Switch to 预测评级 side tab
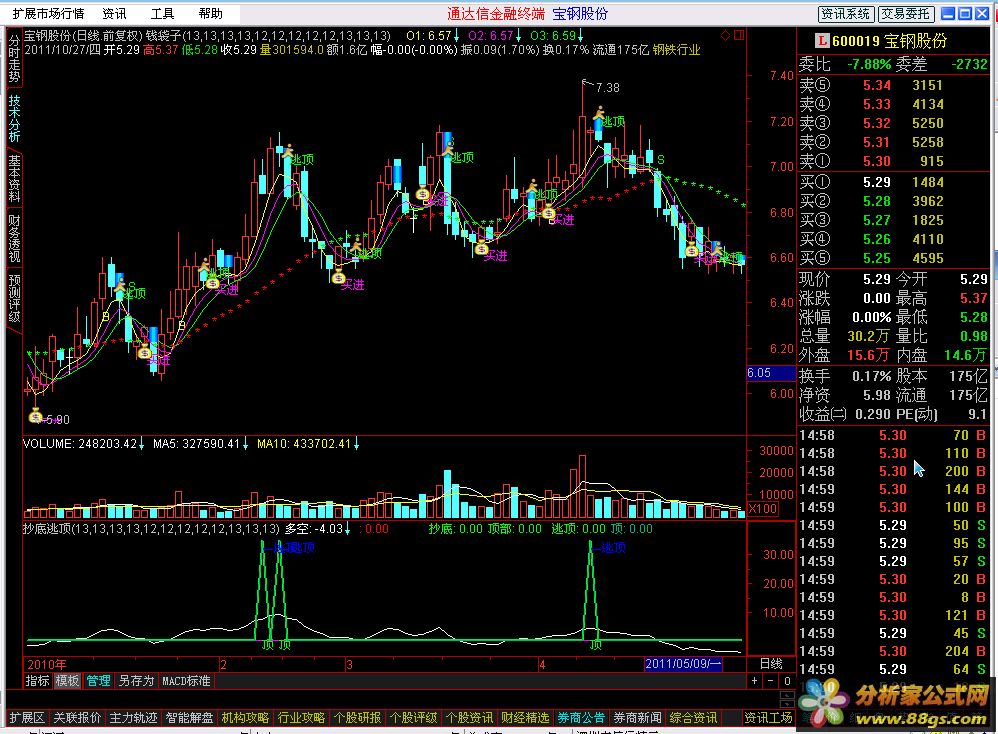This screenshot has width=998, height=734. tap(15, 299)
